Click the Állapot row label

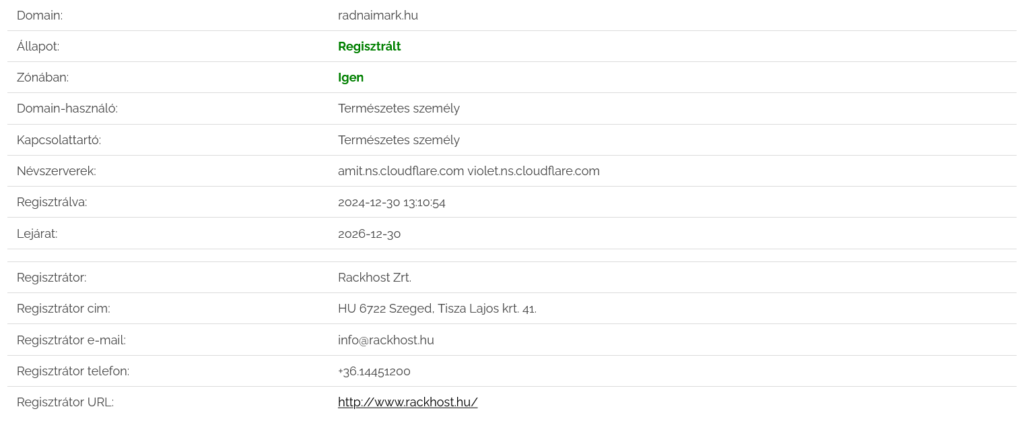pos(39,46)
